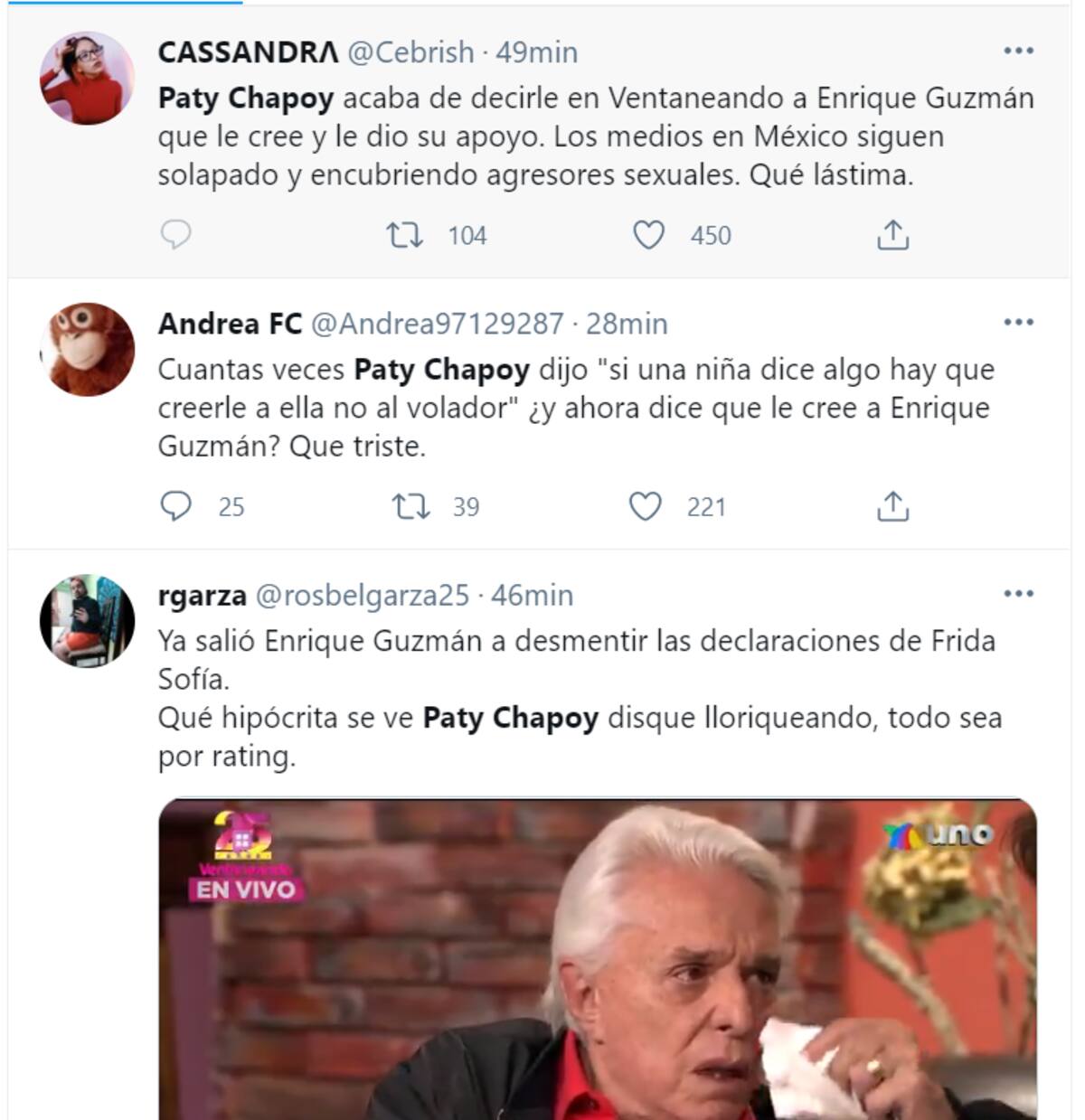Reply to Andrea FC's tweet
Image resolution: width=1085 pixels, height=1120 pixels.
tap(175, 506)
